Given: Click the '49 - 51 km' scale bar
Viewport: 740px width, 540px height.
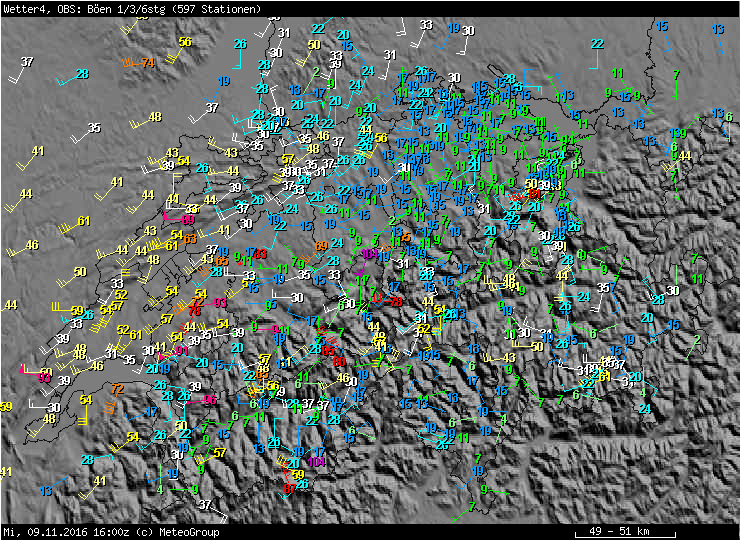Looking at the screenshot, I should 622,530.
